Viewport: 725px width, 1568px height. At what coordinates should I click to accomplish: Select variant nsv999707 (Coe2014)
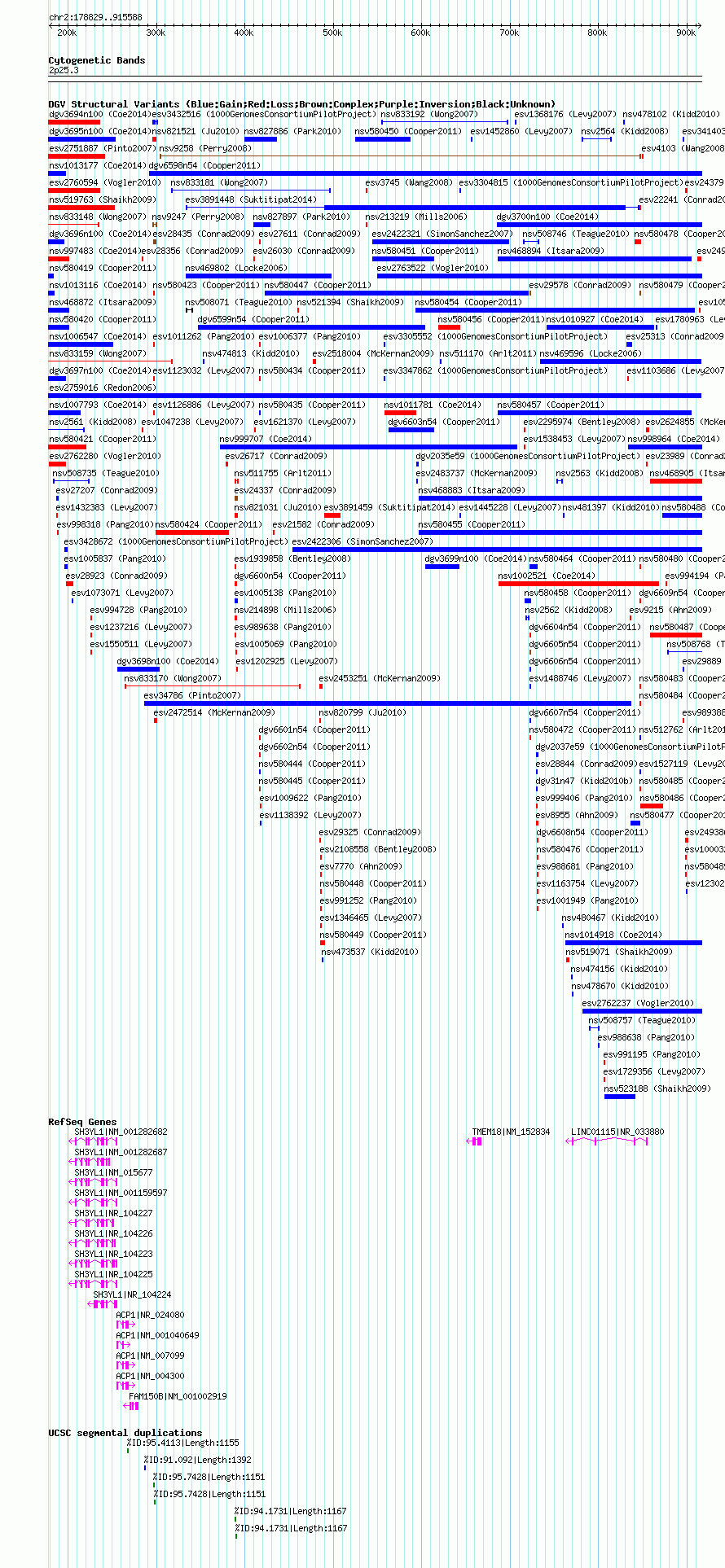266,440
